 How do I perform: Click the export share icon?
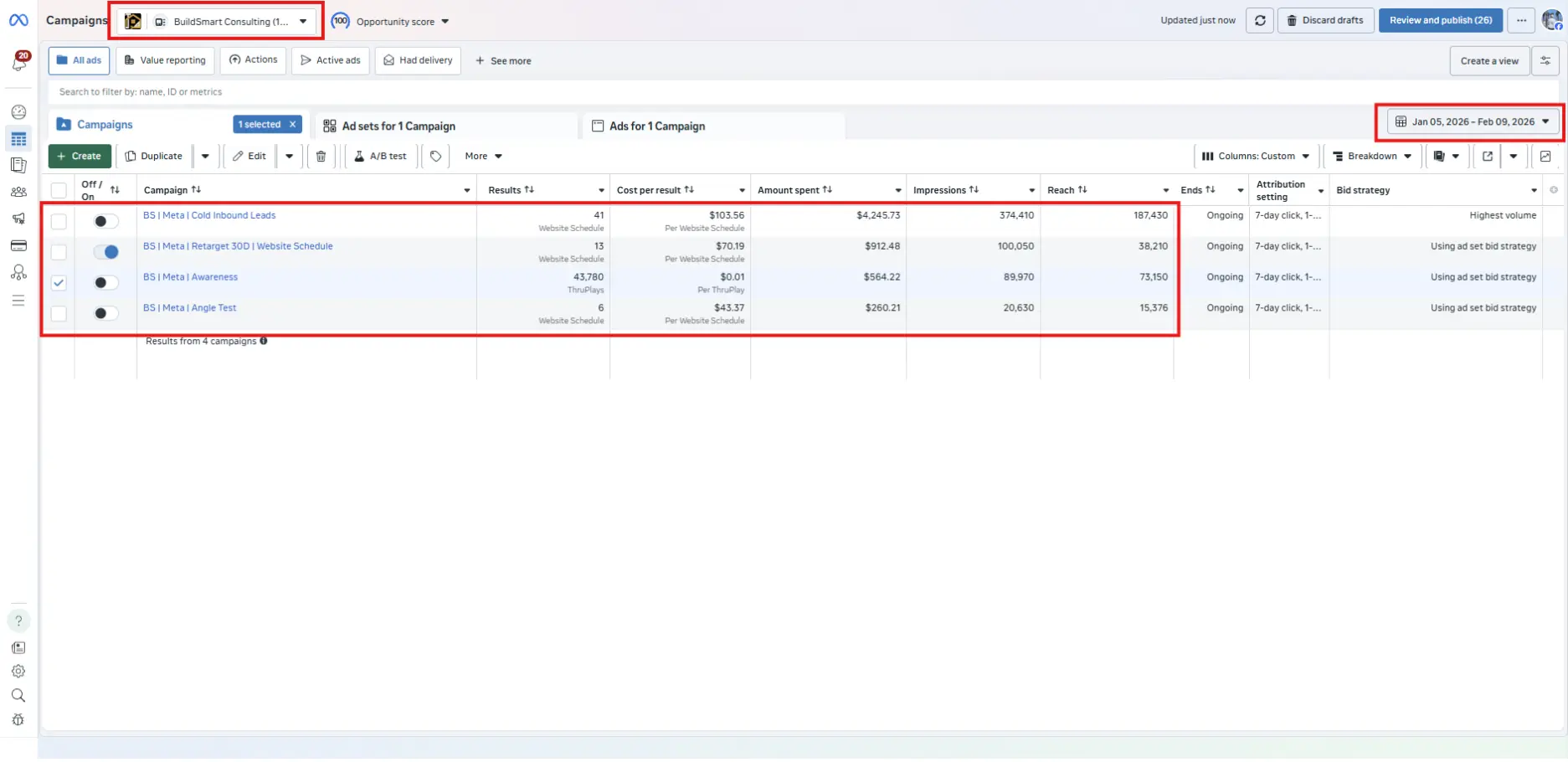pos(1487,157)
